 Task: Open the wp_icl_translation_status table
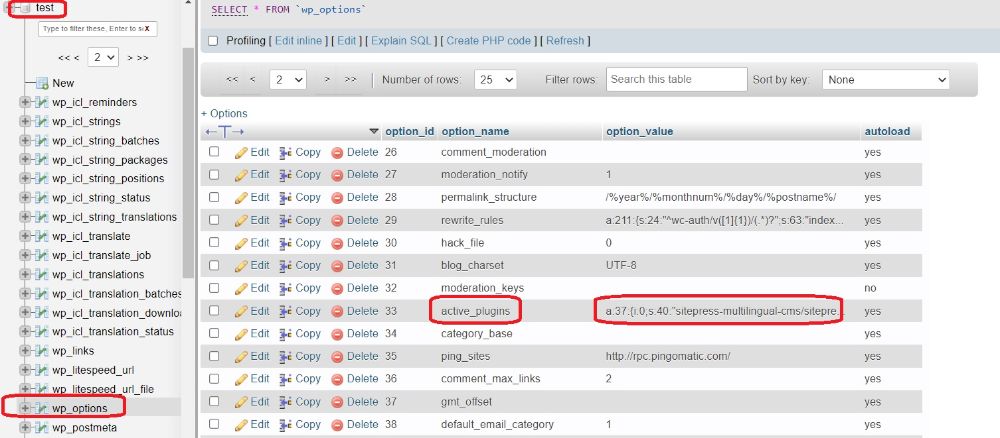(x=113, y=332)
